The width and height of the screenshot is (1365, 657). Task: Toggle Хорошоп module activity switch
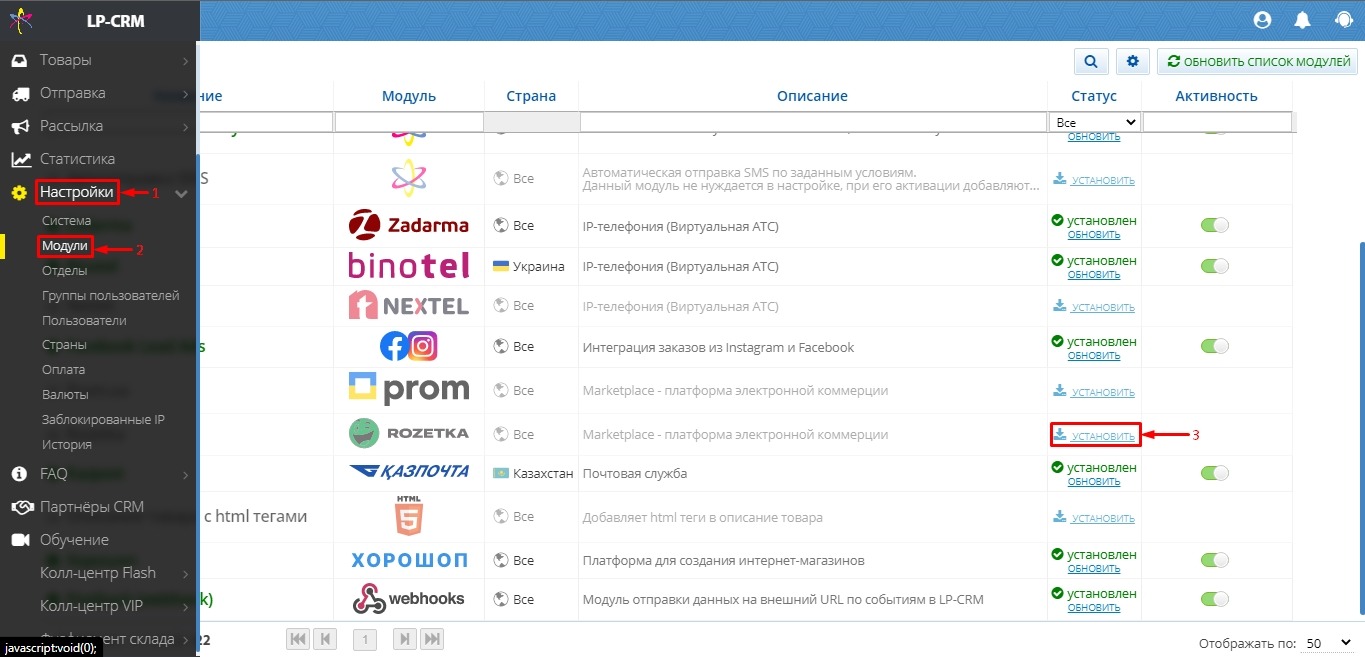pyautogui.click(x=1214, y=560)
